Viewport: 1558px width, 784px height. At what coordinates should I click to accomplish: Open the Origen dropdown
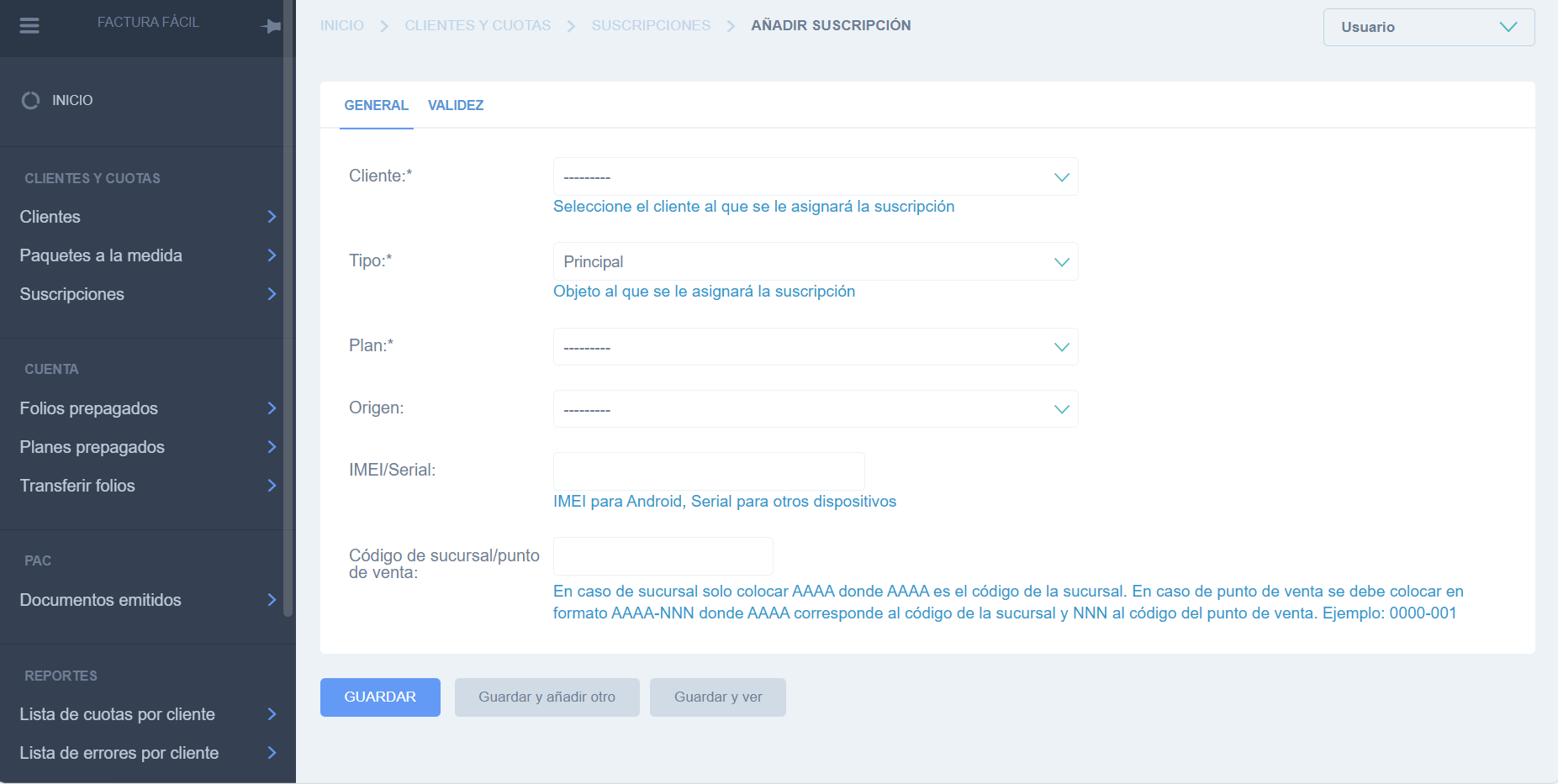816,409
